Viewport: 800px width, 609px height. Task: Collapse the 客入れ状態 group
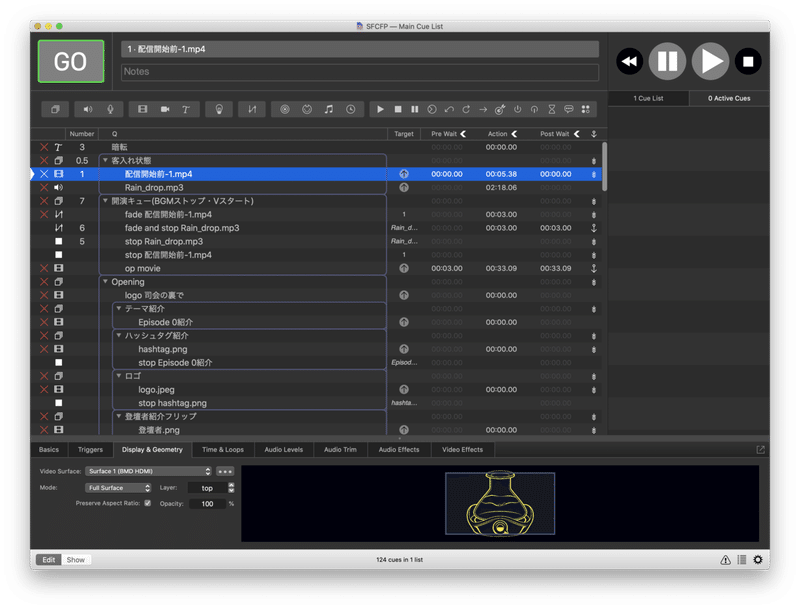tap(105, 160)
